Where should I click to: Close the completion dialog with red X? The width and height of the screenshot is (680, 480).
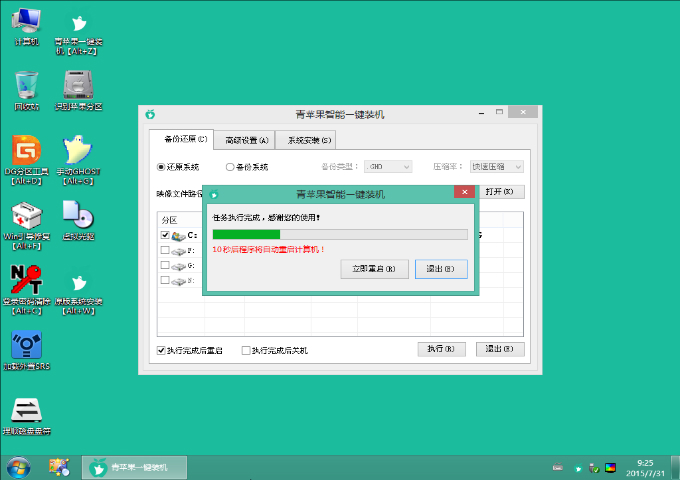(464, 192)
